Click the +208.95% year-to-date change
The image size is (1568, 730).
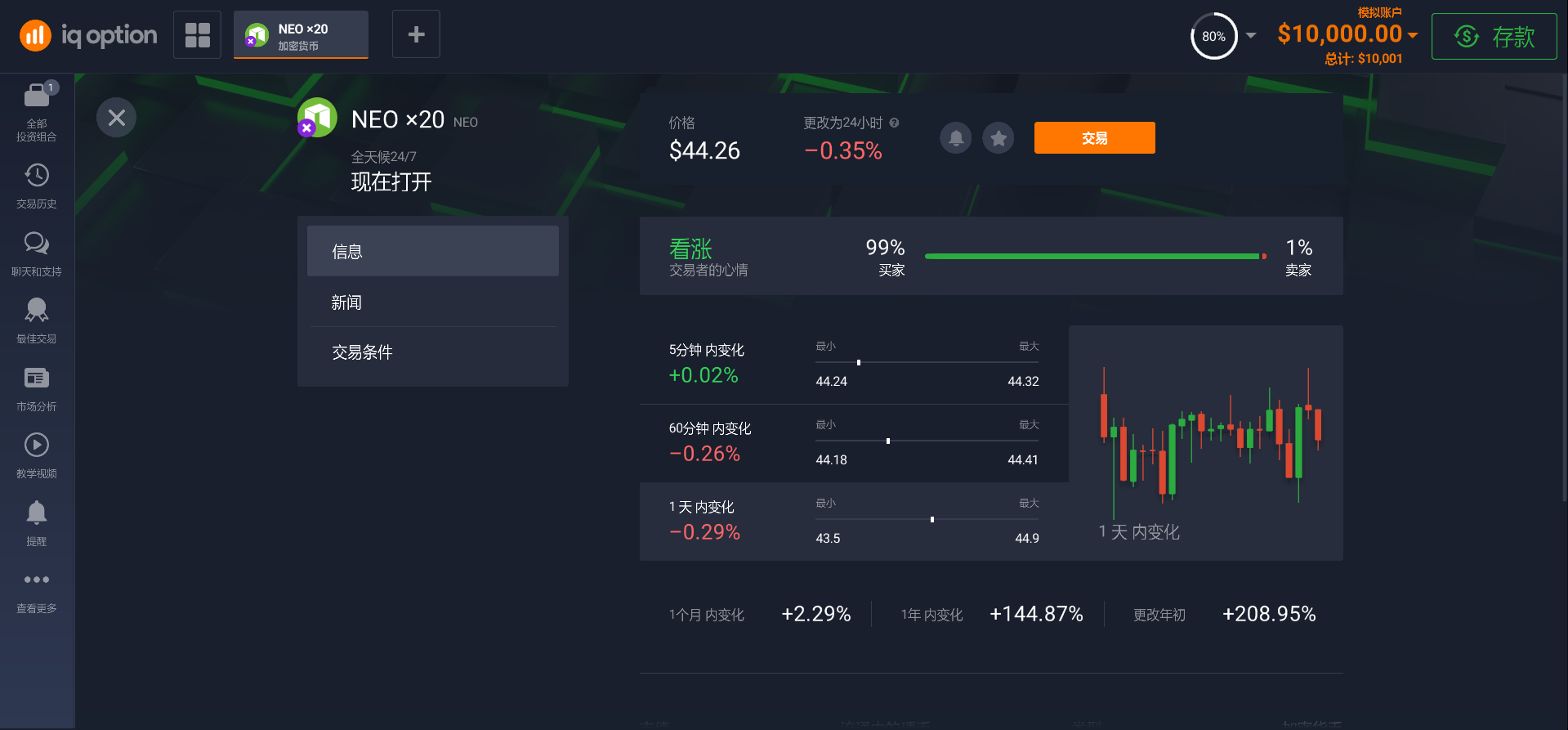1269,614
